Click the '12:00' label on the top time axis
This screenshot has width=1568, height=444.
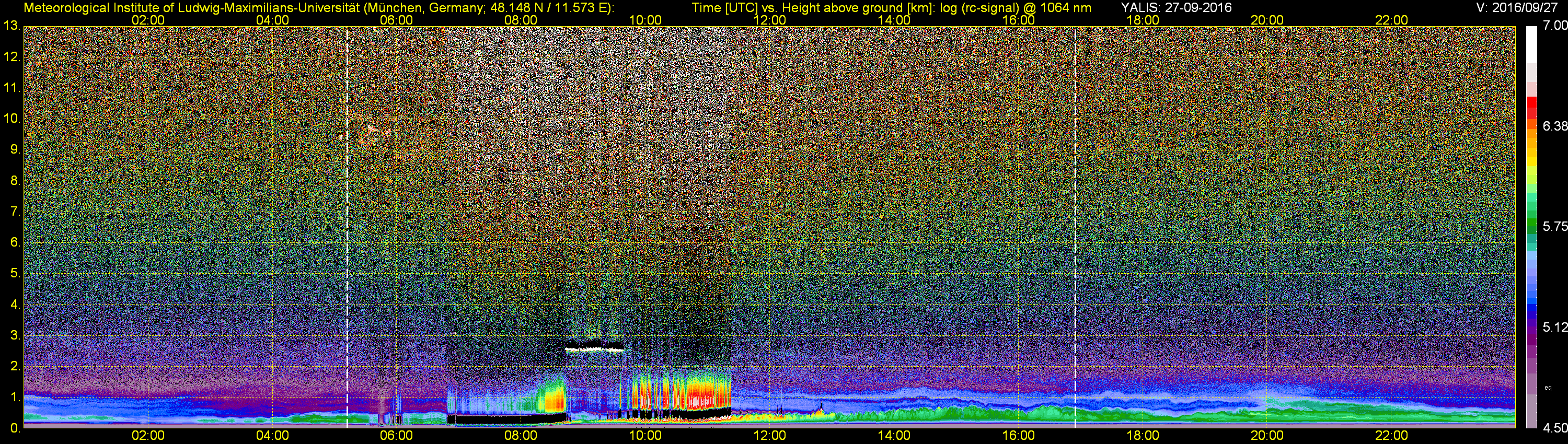[x=769, y=20]
